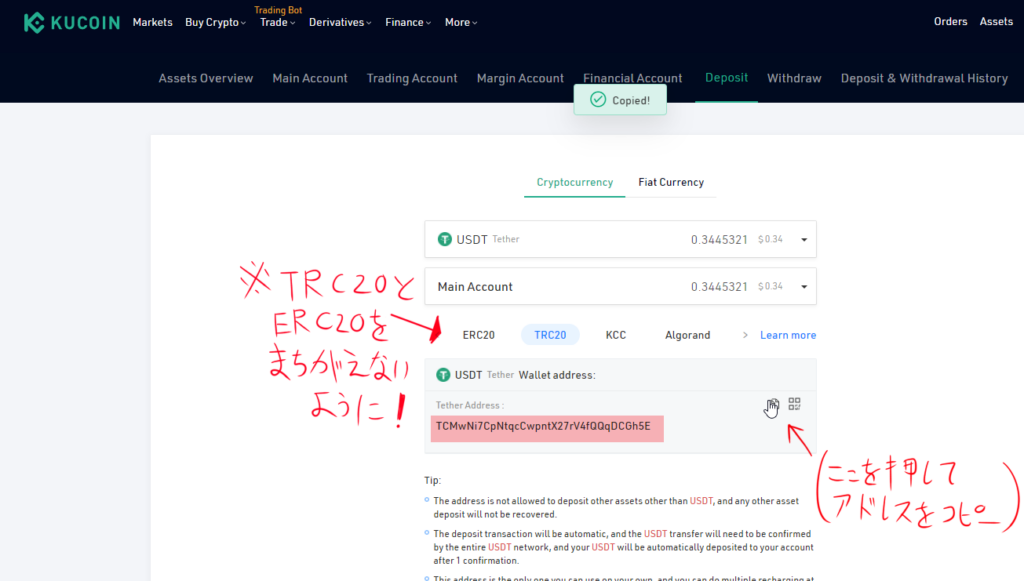Expand the Derivatives menu
The height and width of the screenshot is (581, 1024).
[340, 22]
